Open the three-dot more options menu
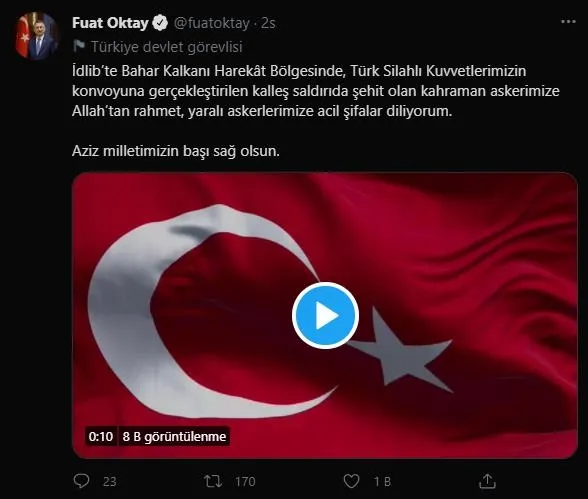Viewport: 588px width, 499px height. point(568,22)
